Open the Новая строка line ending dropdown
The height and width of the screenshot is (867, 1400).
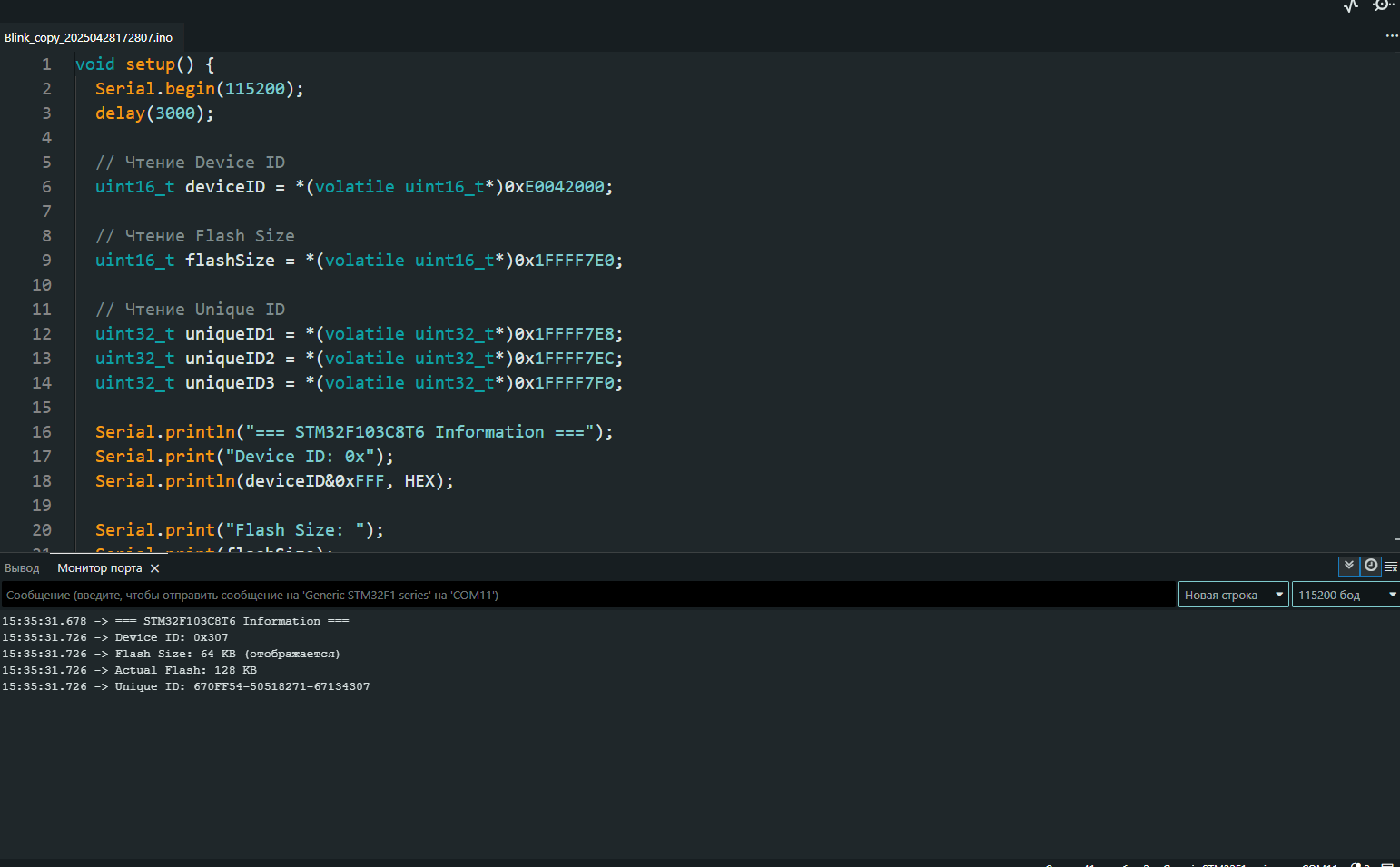(x=1233, y=595)
